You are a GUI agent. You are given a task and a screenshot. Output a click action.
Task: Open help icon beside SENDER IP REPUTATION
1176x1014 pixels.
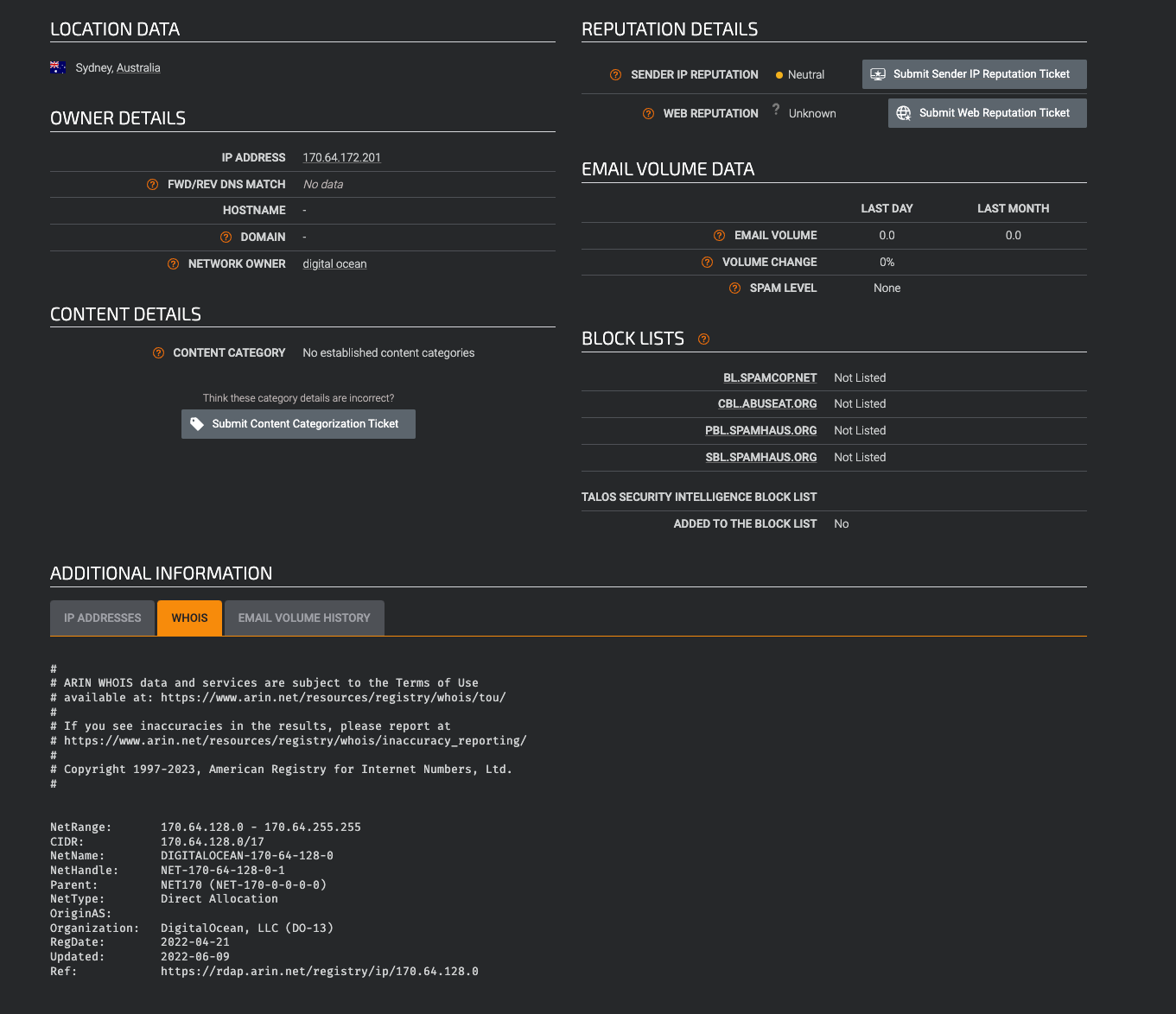coord(616,74)
